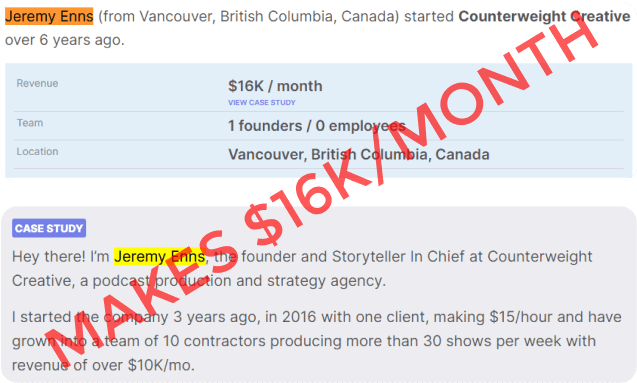The height and width of the screenshot is (383, 637).
Task: Click the 'over 6 years ago' text
Action: (65, 40)
